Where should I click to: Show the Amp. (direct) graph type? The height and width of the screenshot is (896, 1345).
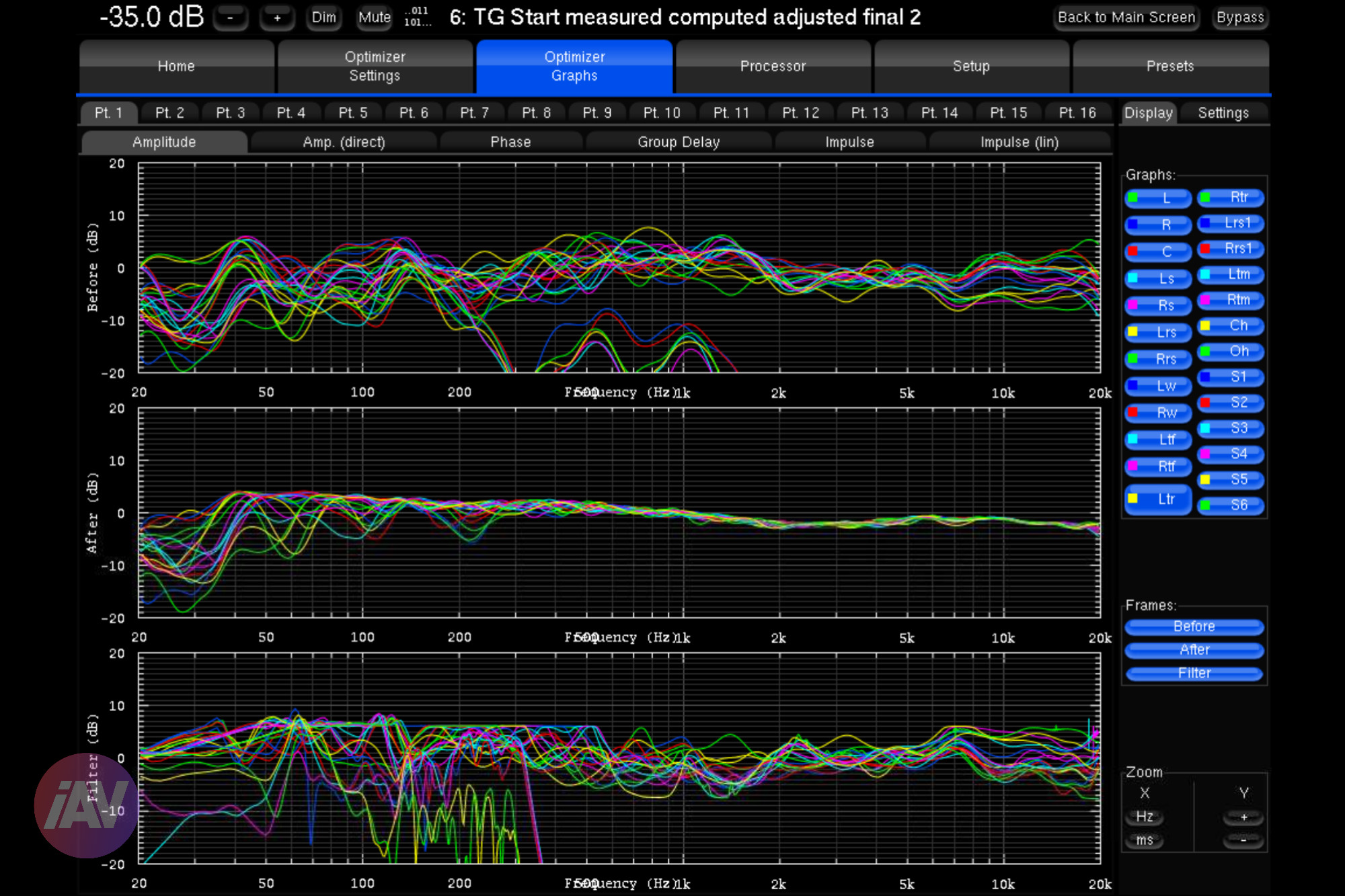tap(344, 142)
